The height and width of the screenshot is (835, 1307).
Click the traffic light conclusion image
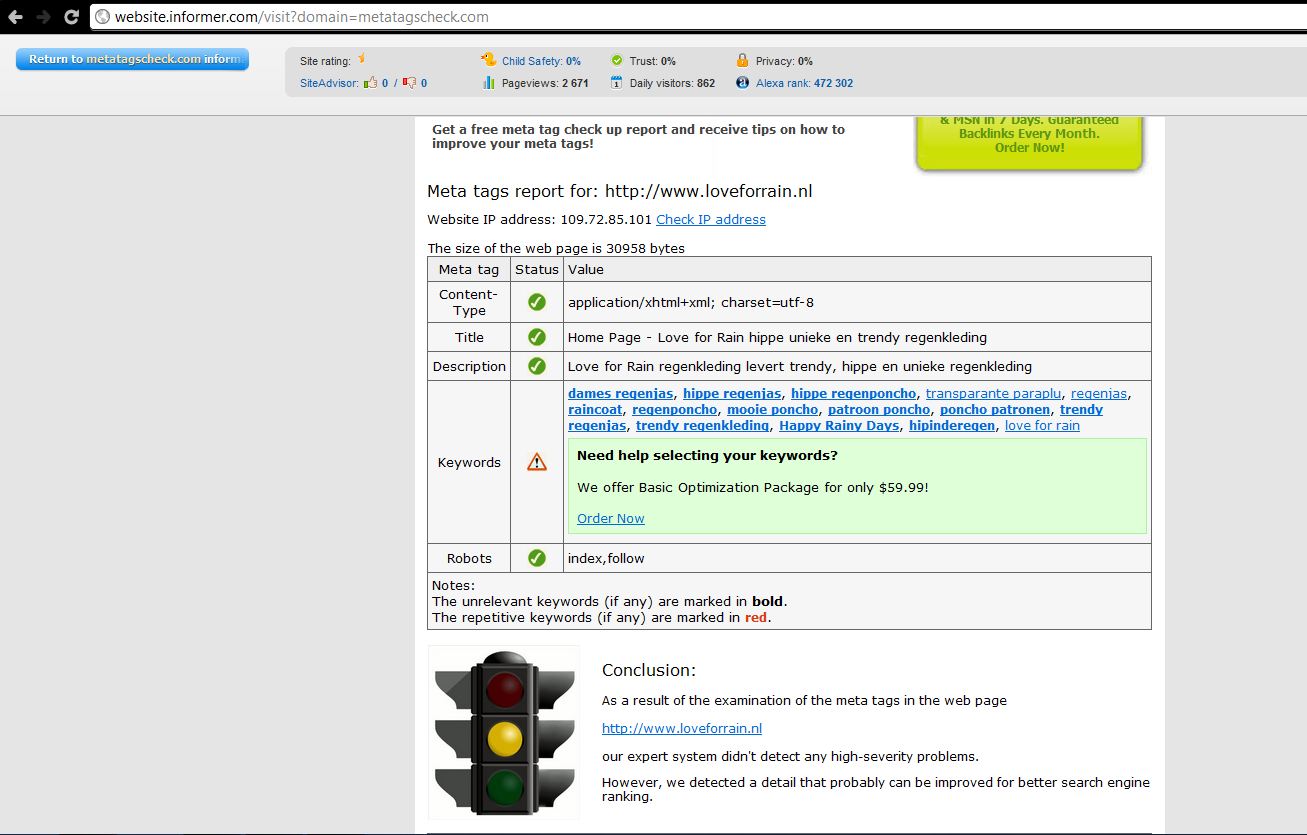pyautogui.click(x=504, y=732)
